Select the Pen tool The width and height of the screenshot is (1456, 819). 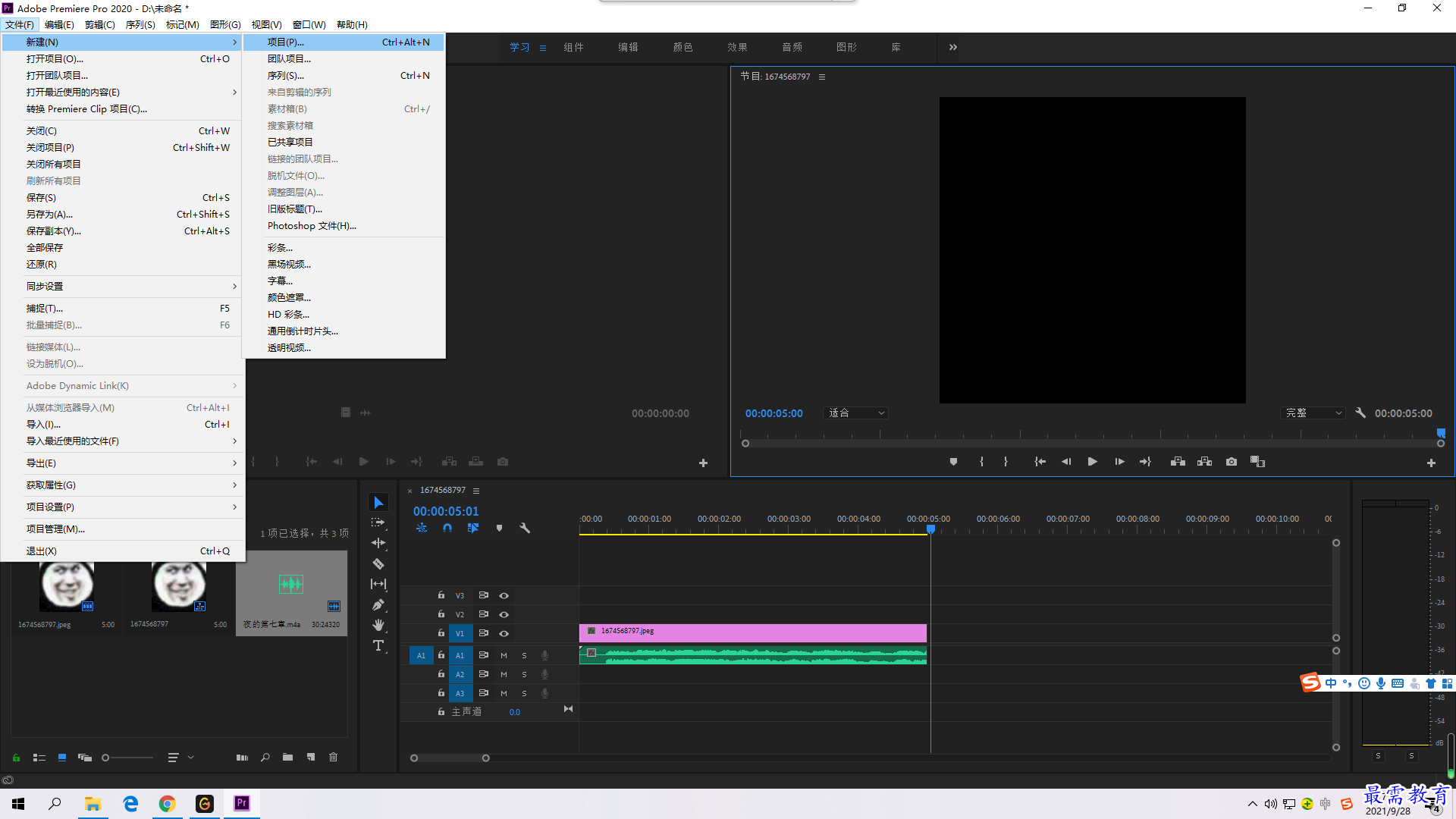coord(378,604)
